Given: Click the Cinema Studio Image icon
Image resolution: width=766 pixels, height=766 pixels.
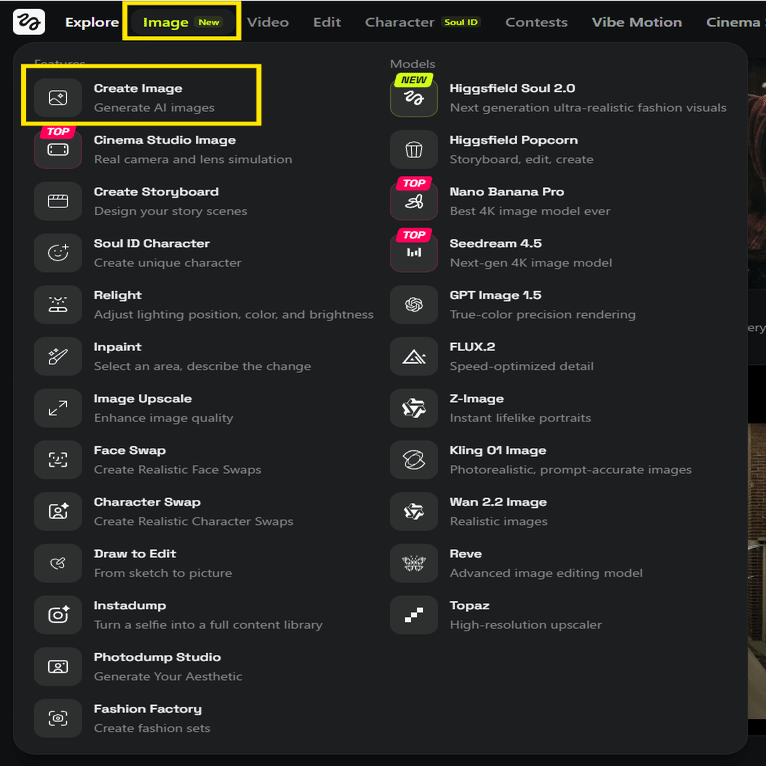Looking at the screenshot, I should pyautogui.click(x=58, y=149).
